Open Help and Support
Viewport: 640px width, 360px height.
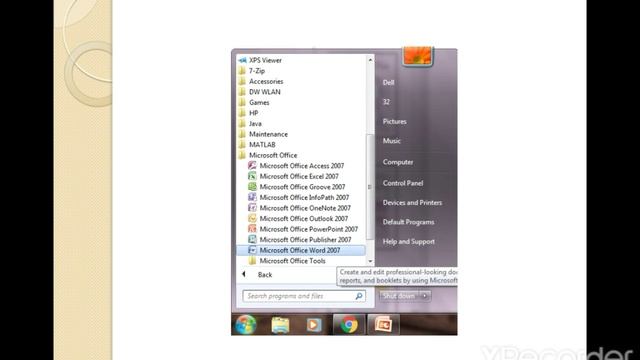409,242
